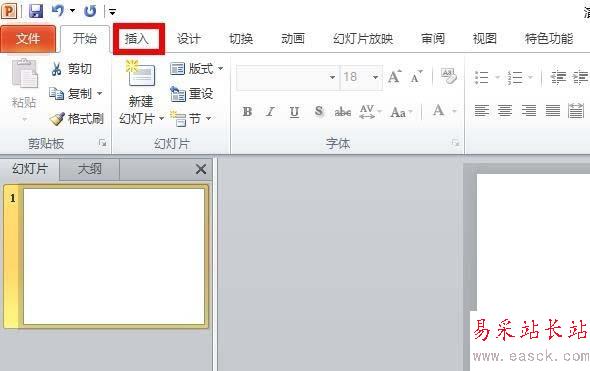Select slide 1 thumbnail
590x371 pixels.
click(114, 256)
